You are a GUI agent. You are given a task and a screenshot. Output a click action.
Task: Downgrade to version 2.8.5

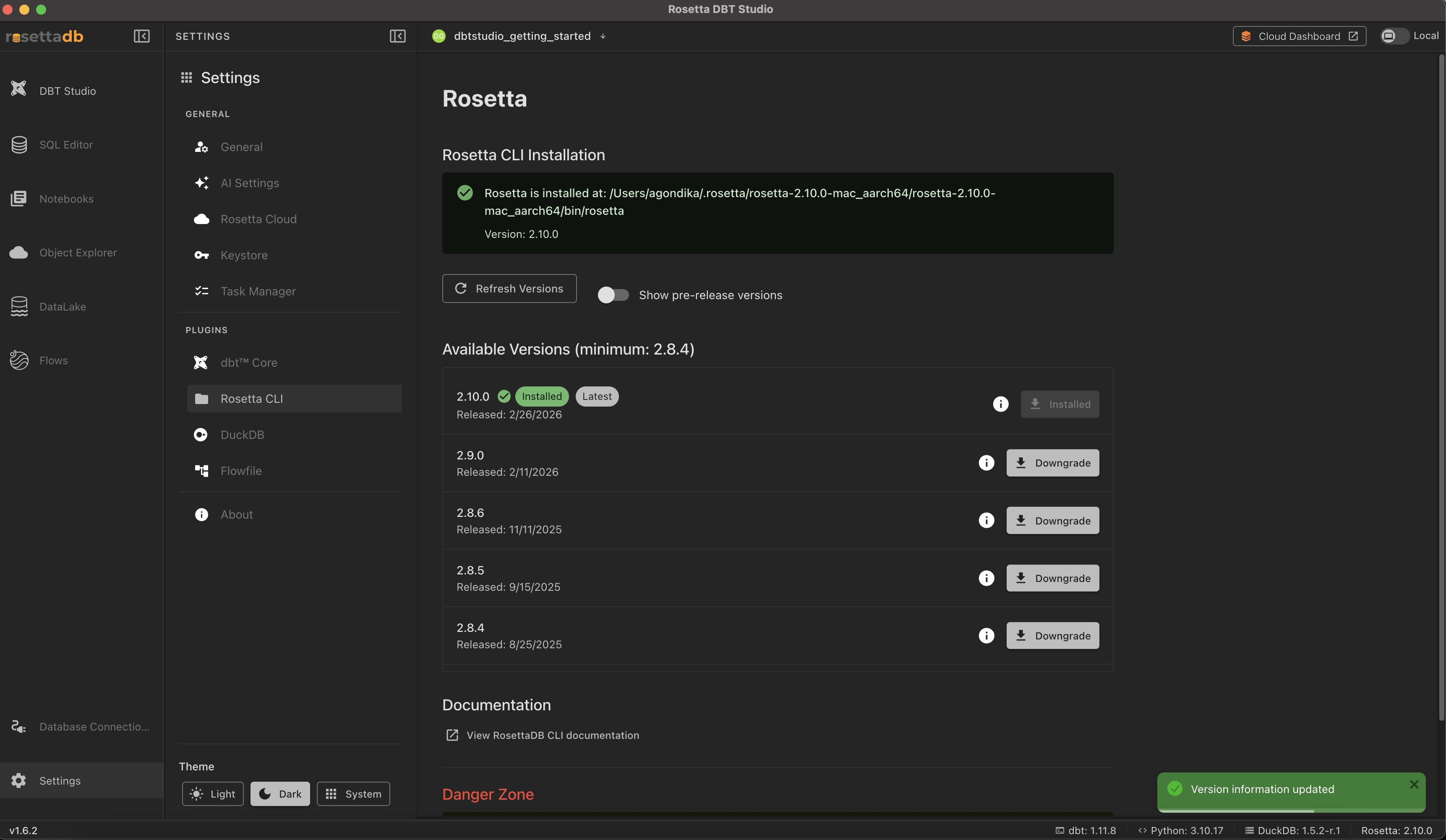tap(1053, 578)
